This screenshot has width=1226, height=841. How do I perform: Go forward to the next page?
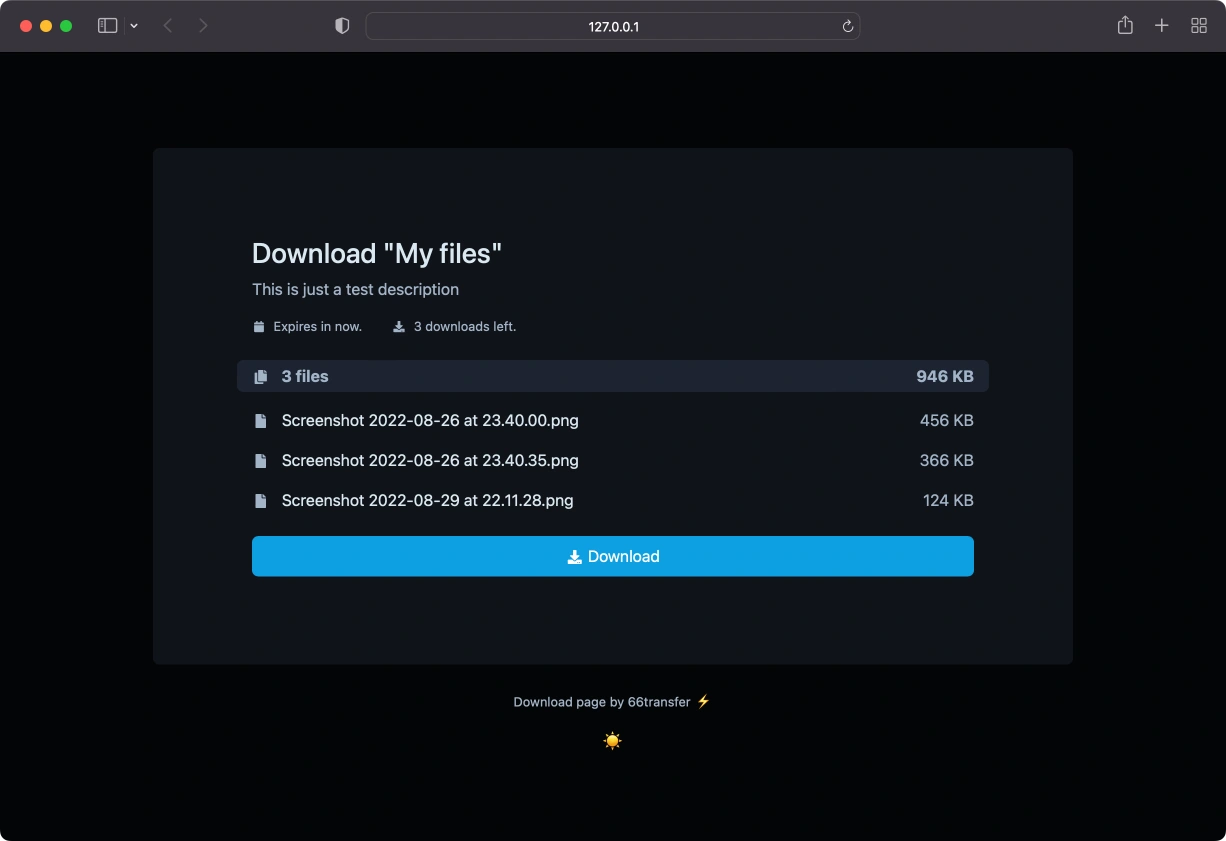tap(203, 26)
